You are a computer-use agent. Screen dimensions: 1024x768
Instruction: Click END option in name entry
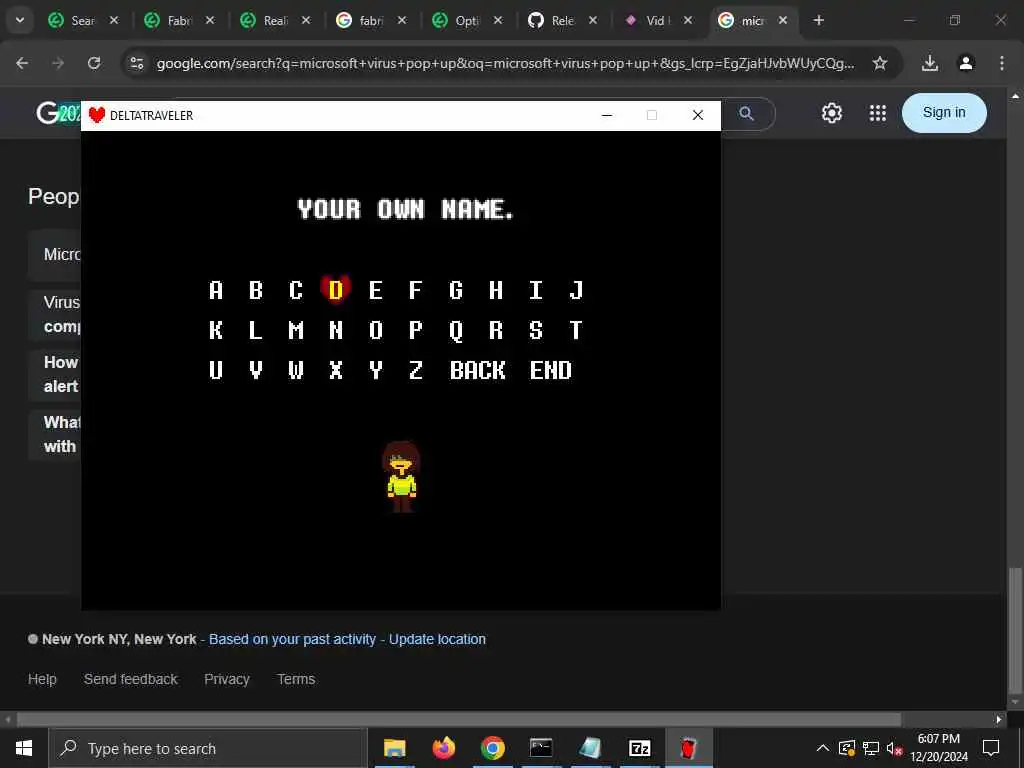pos(551,370)
